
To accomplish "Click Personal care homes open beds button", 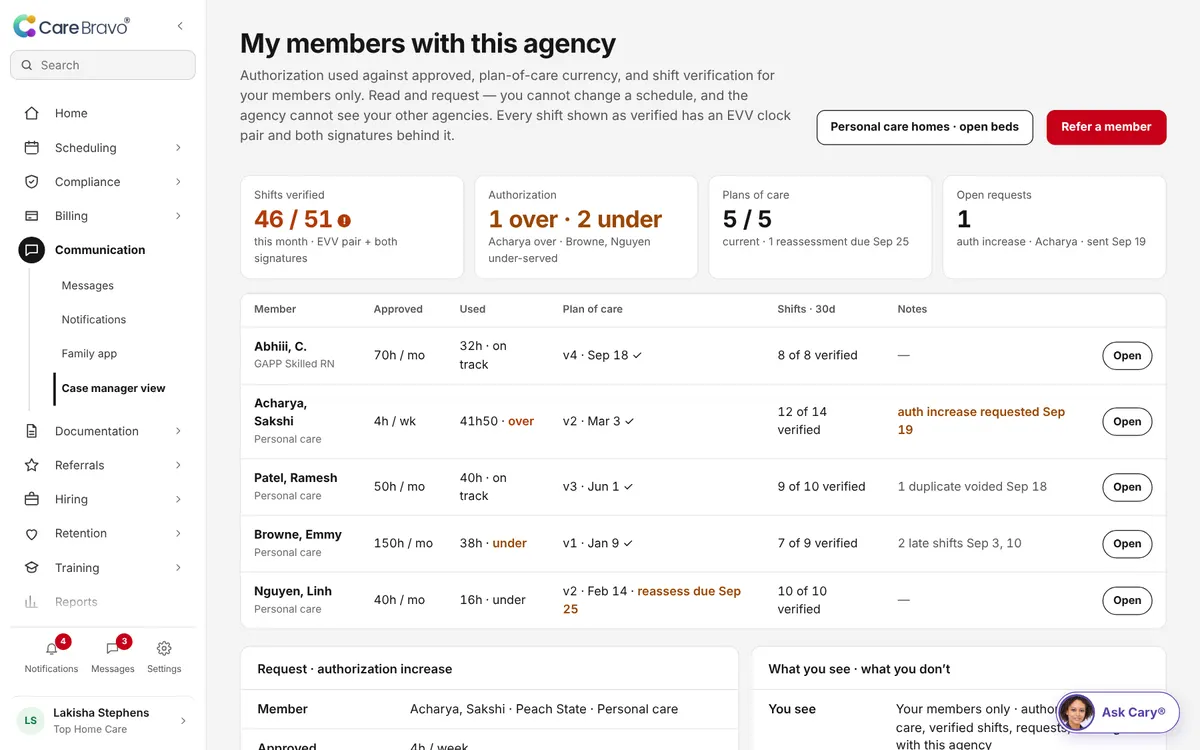I will point(925,127).
